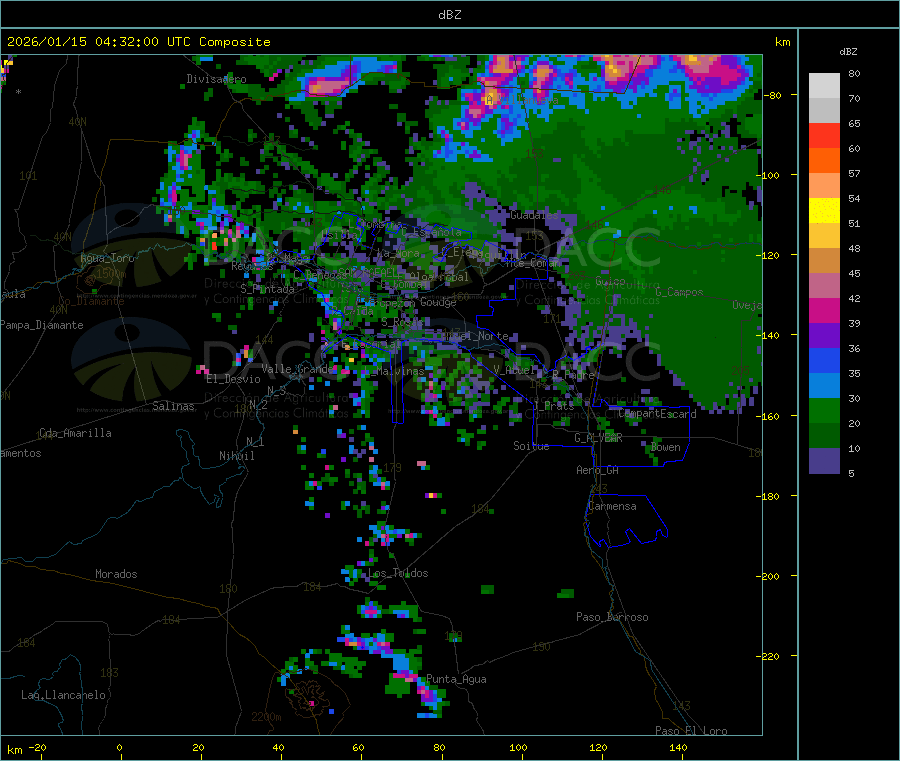
Task: Click the km unit label at bottom left
Action: click(x=14, y=750)
